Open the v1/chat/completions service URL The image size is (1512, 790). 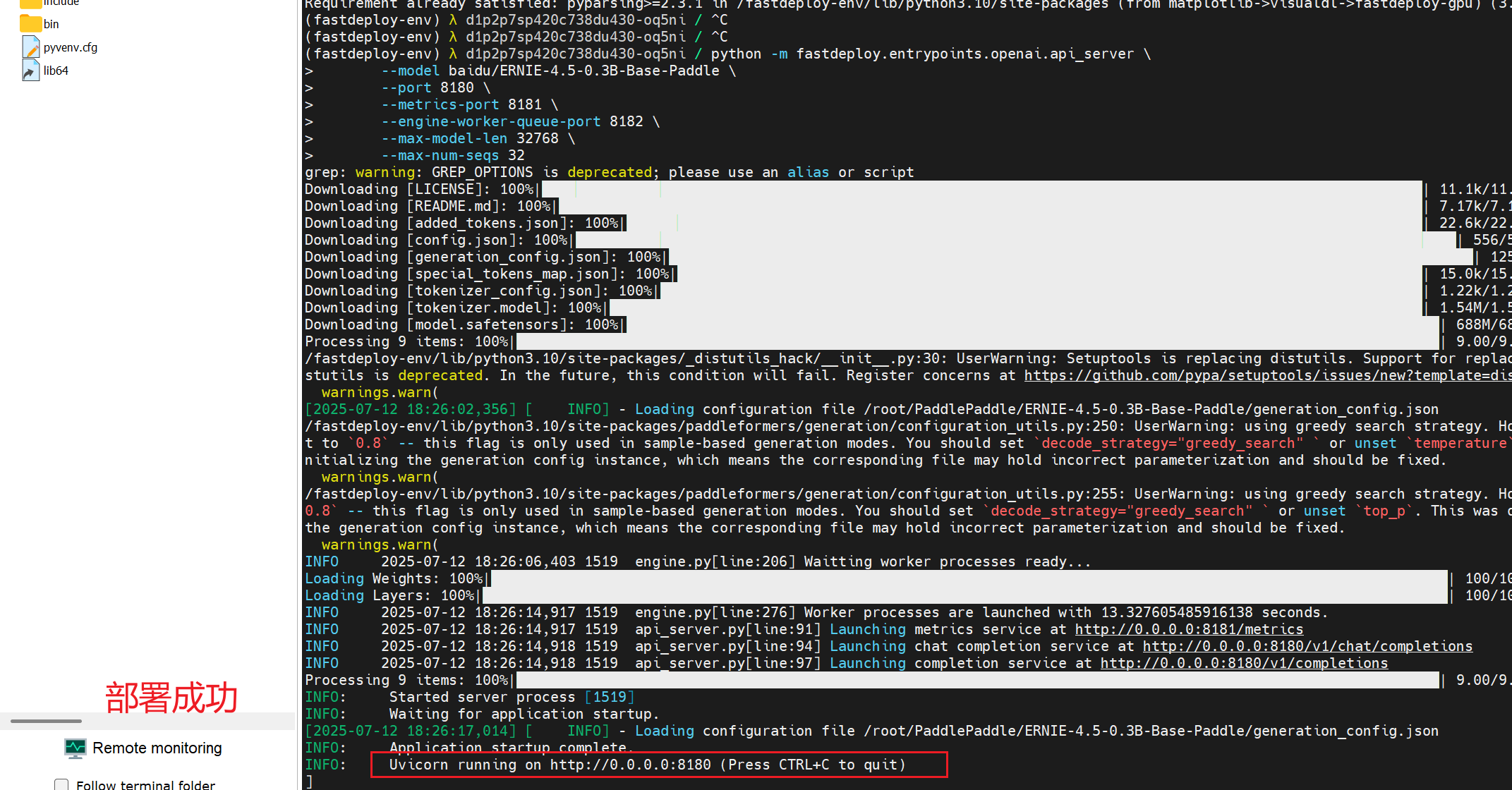click(1307, 647)
